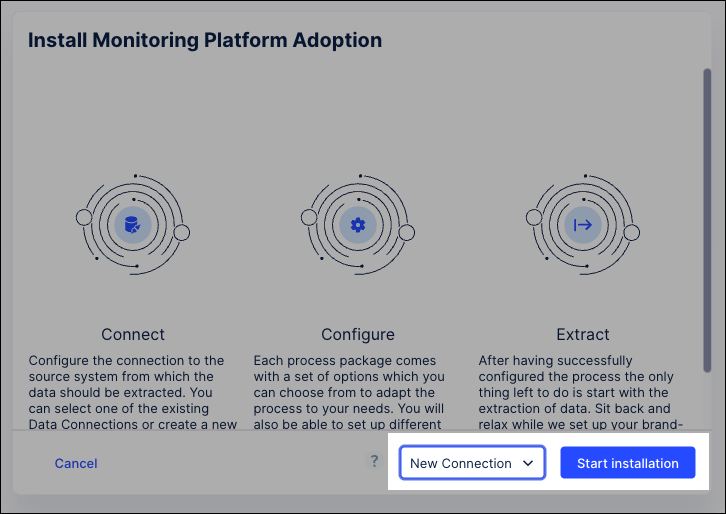Expand the chevron arrow beside New Connection
726x514 pixels.
click(528, 463)
